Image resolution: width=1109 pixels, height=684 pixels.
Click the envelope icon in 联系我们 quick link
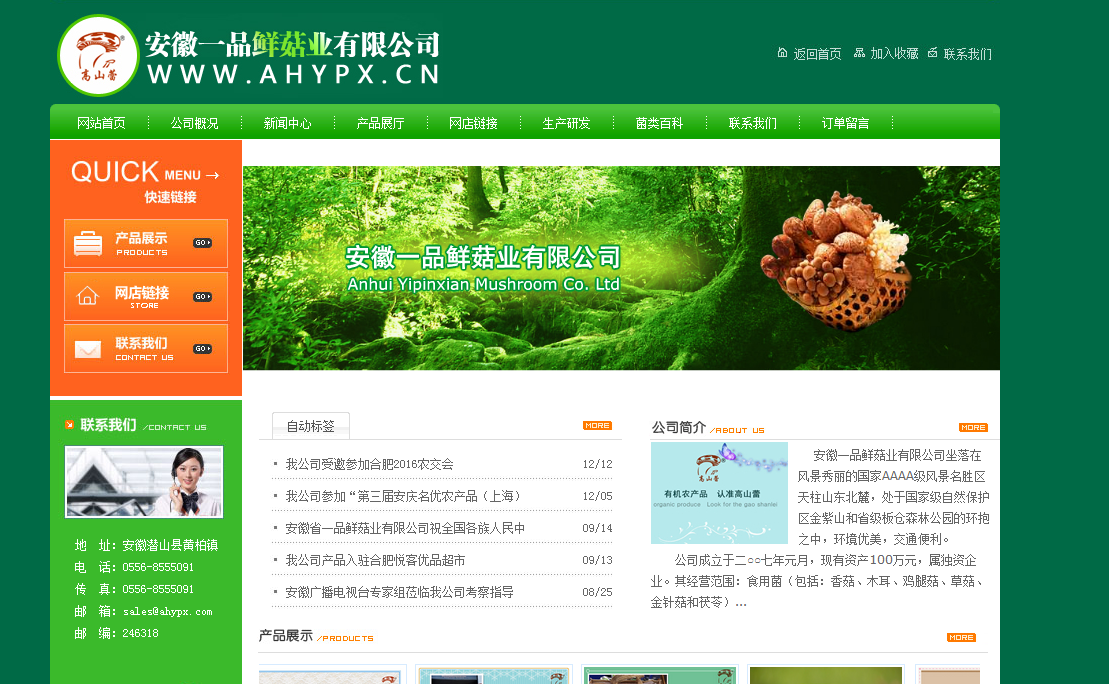click(x=88, y=349)
